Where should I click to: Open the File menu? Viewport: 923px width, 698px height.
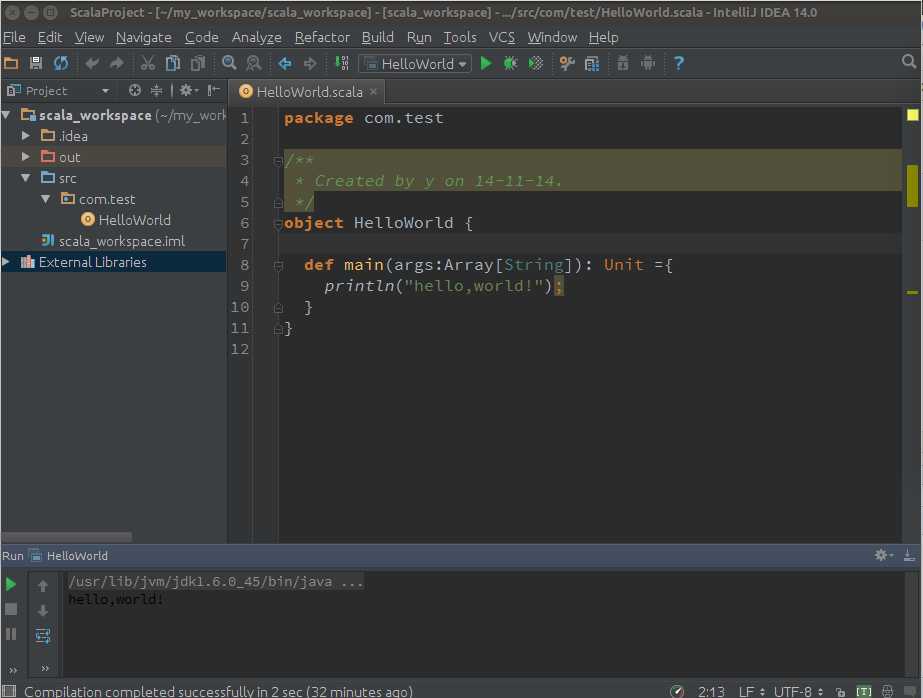pyautogui.click(x=14, y=37)
